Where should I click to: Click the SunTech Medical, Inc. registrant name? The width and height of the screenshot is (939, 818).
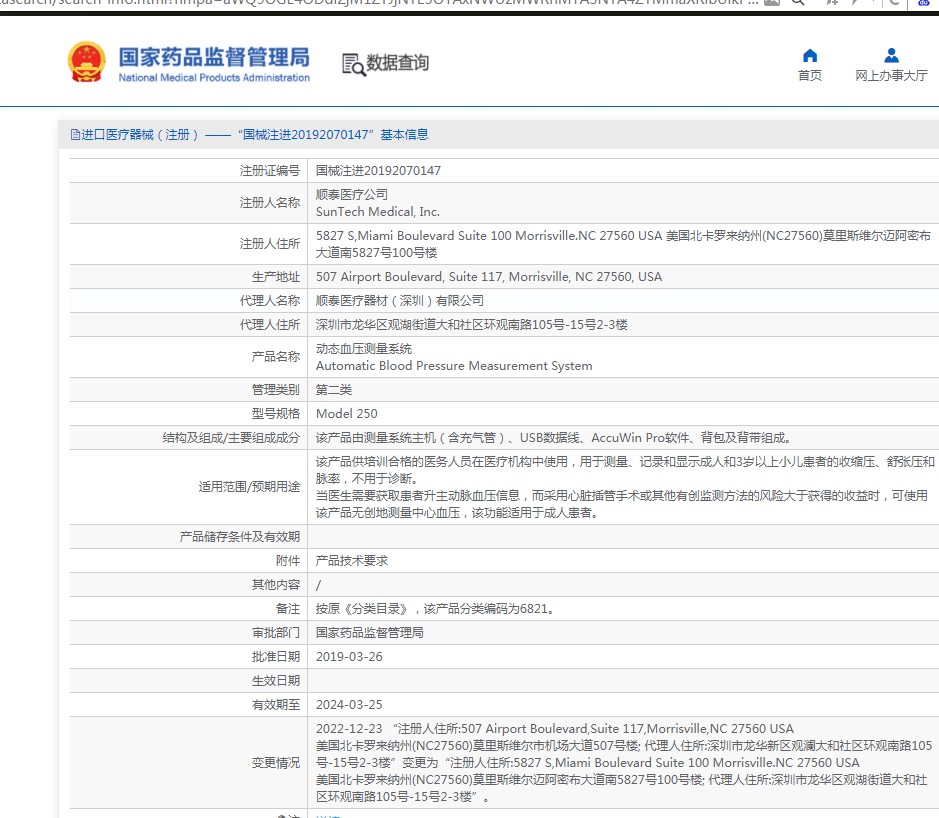point(377,212)
